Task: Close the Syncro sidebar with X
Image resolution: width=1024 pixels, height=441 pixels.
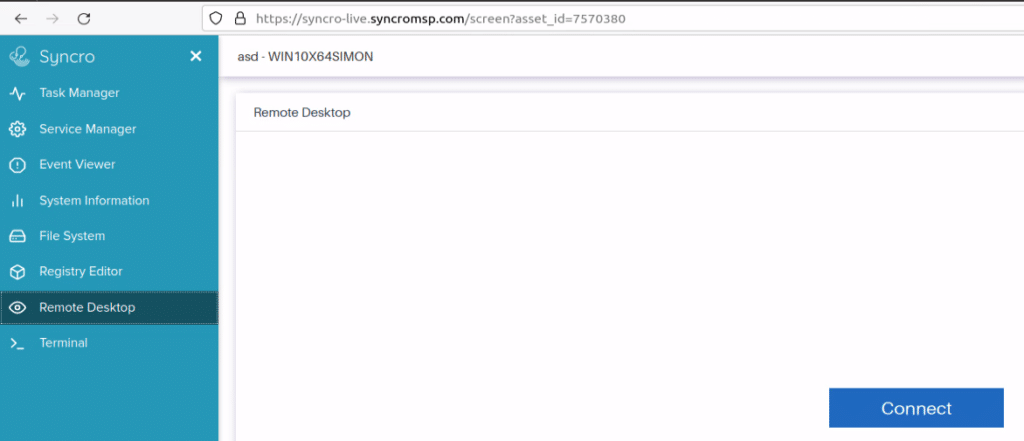Action: pyautogui.click(x=195, y=57)
